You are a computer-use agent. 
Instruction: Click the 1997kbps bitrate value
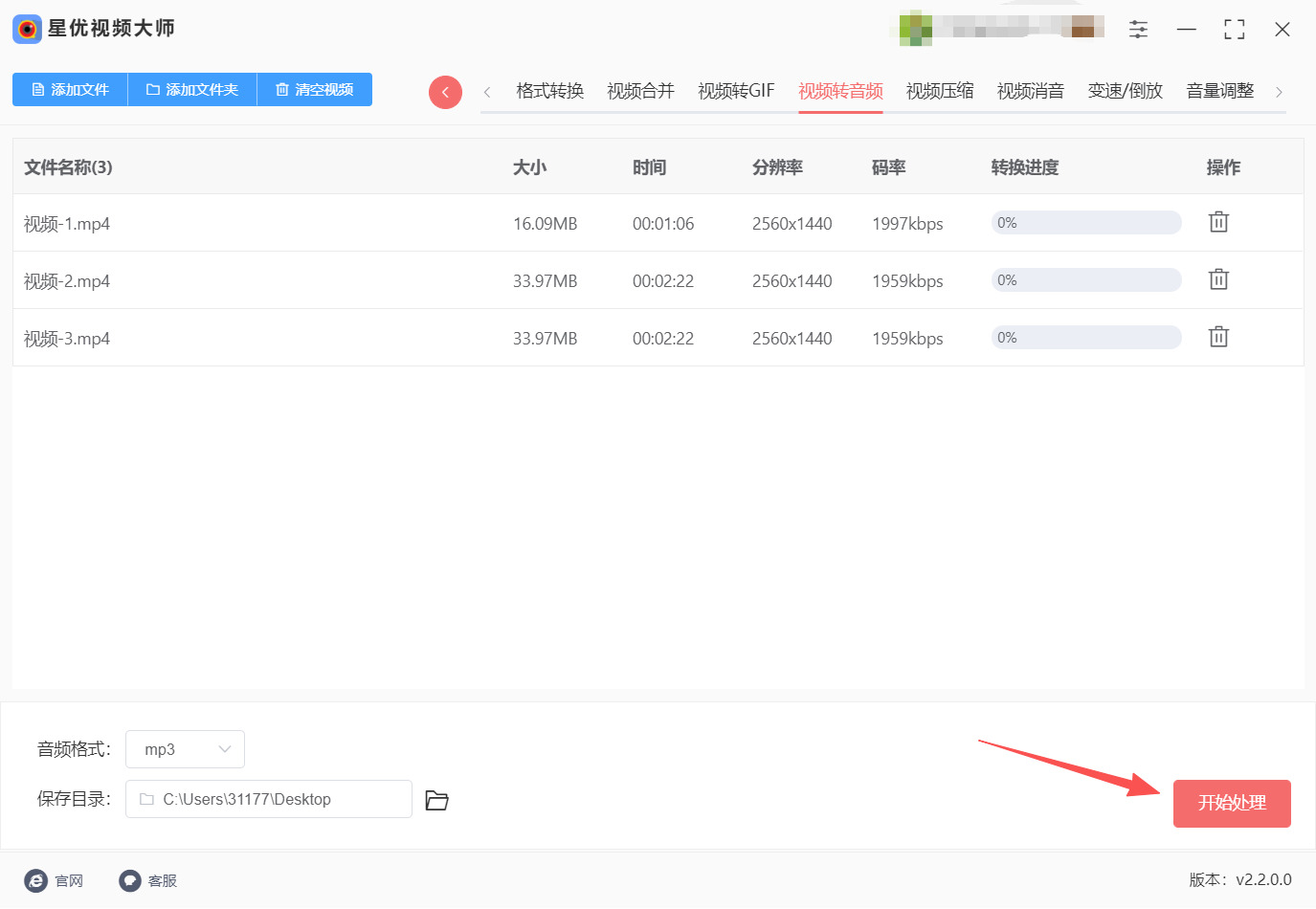tap(907, 224)
